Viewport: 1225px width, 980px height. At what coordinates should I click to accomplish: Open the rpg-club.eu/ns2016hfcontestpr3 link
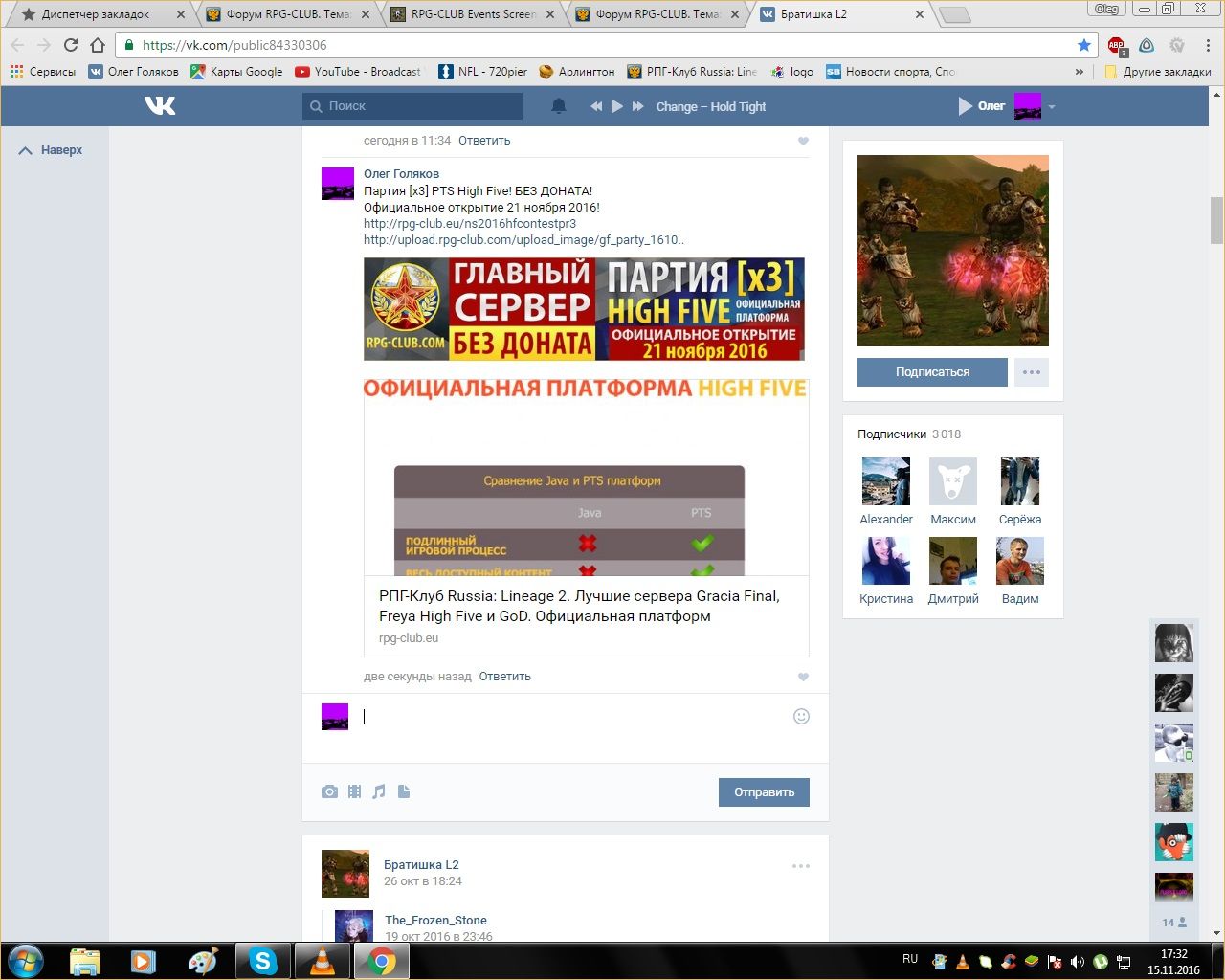point(470,224)
